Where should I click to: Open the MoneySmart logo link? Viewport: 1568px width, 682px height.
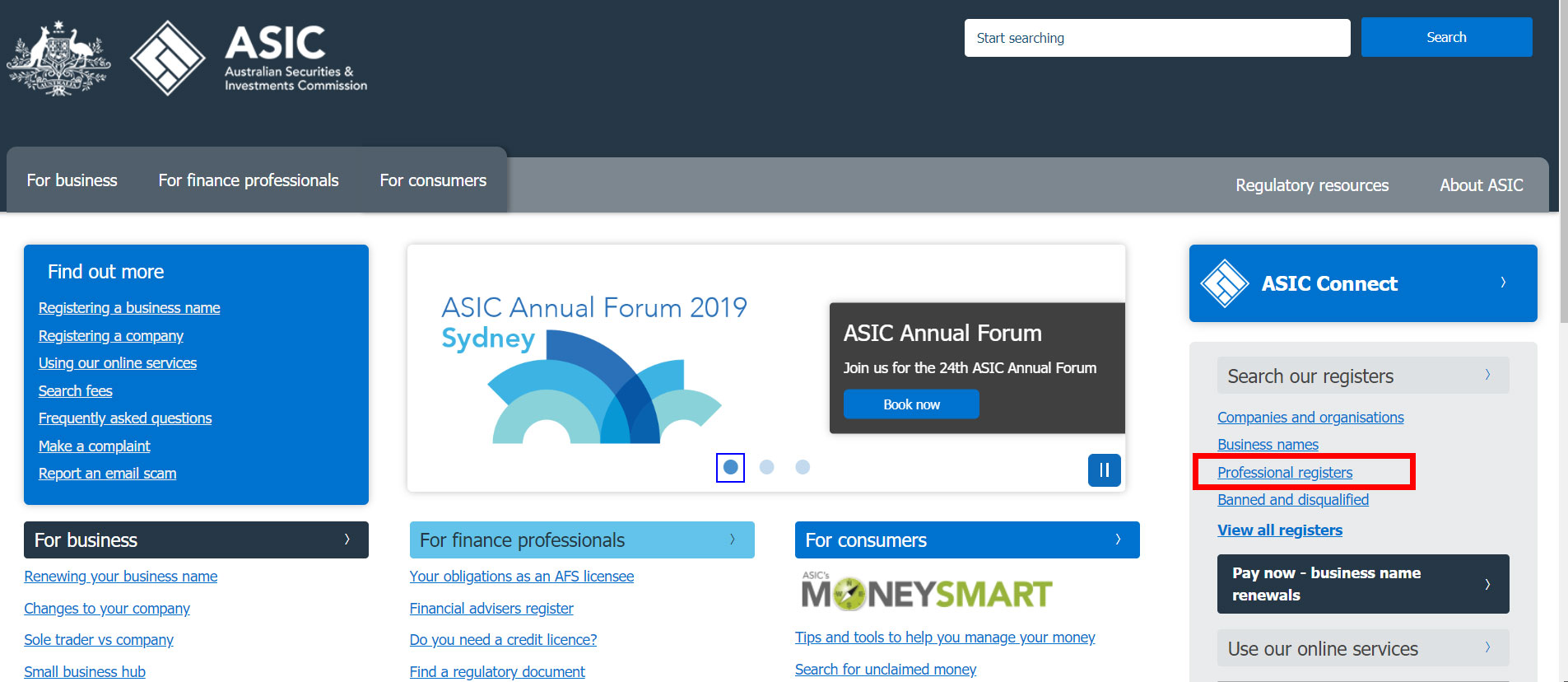click(x=927, y=591)
